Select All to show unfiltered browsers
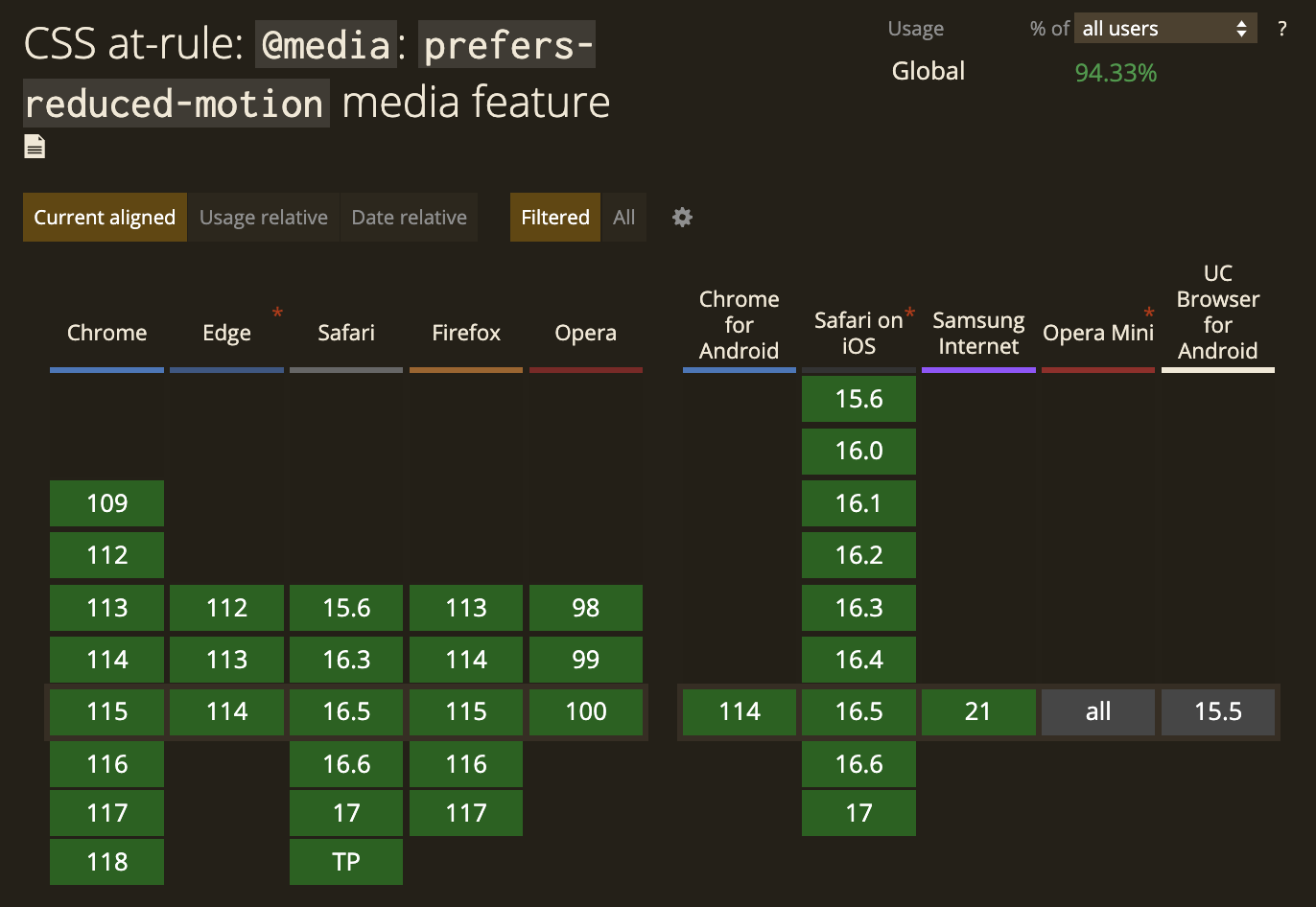This screenshot has height=907, width=1316. 623,217
